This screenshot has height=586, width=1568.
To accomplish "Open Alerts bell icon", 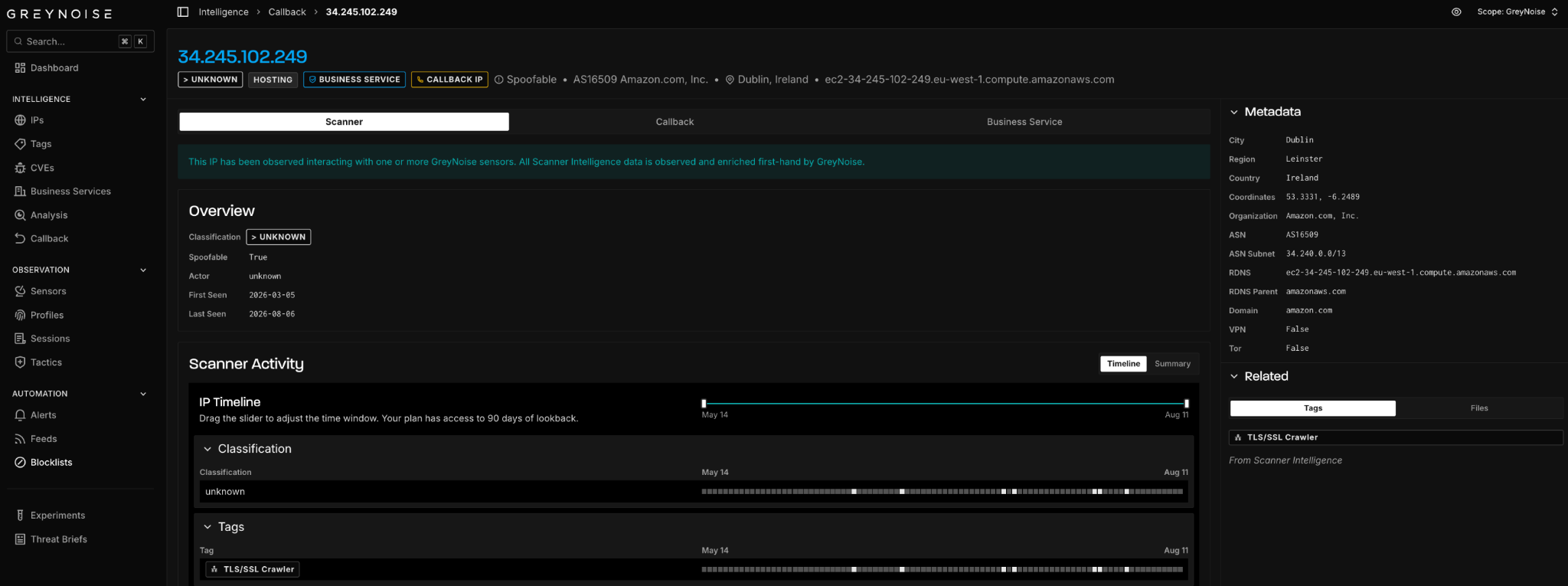I will coord(20,415).
